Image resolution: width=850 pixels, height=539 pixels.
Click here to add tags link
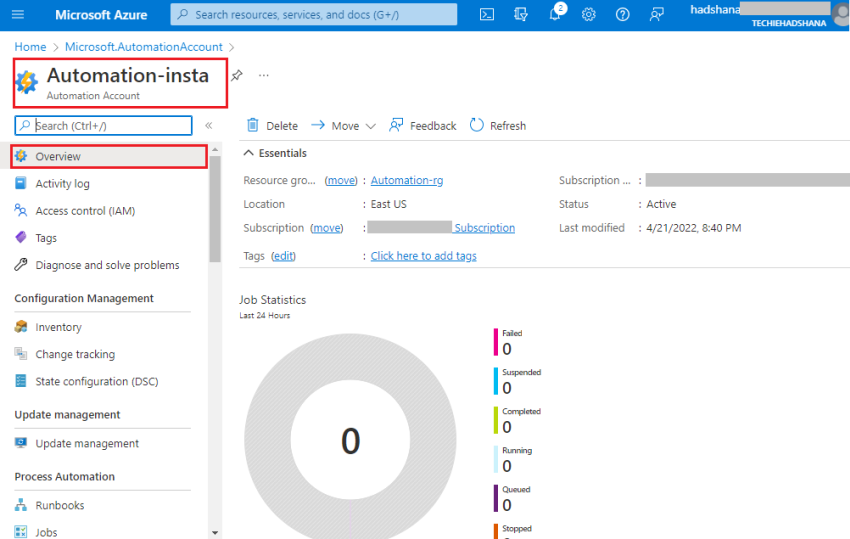tap(423, 256)
